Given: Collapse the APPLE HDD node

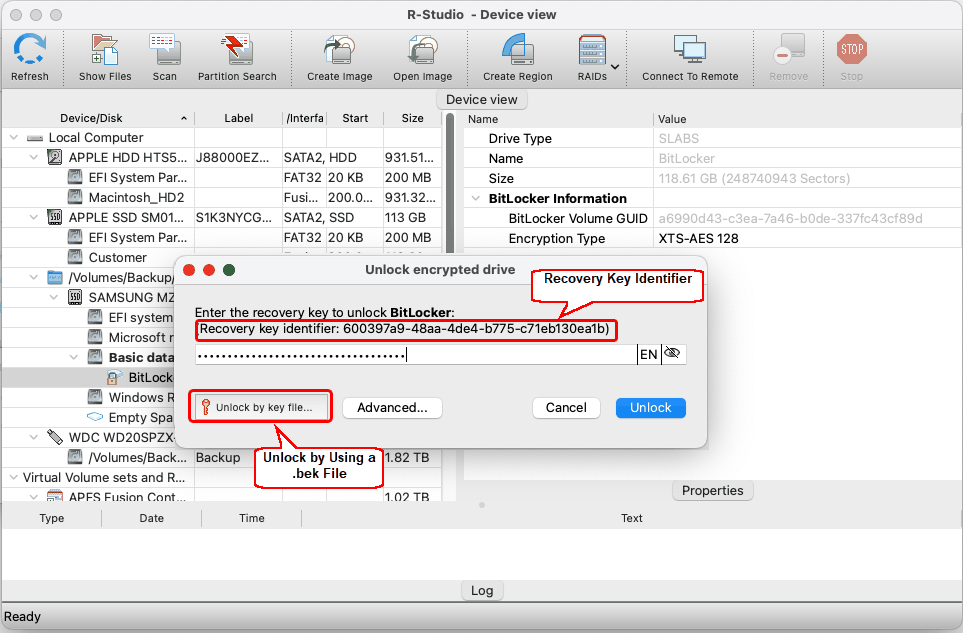Looking at the screenshot, I should tap(34, 157).
